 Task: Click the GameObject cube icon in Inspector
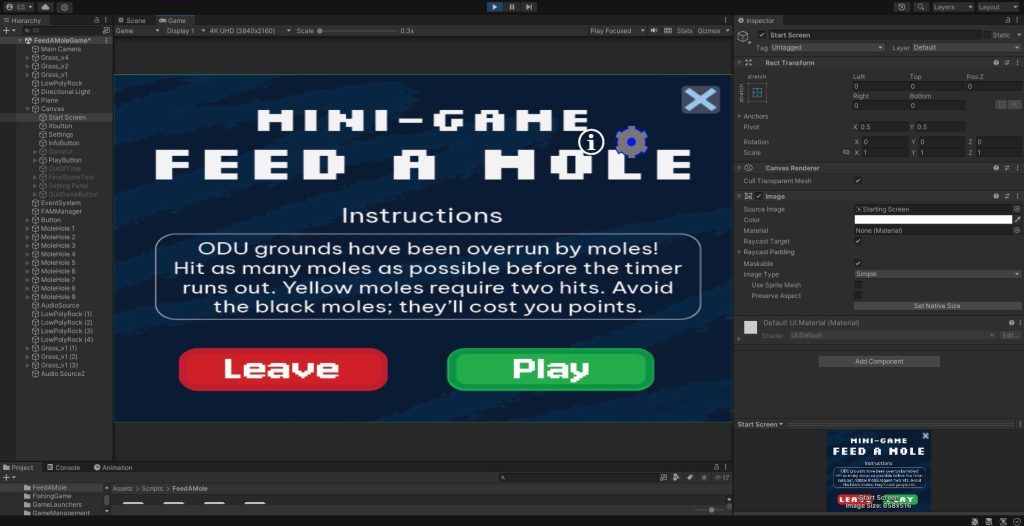coord(744,37)
